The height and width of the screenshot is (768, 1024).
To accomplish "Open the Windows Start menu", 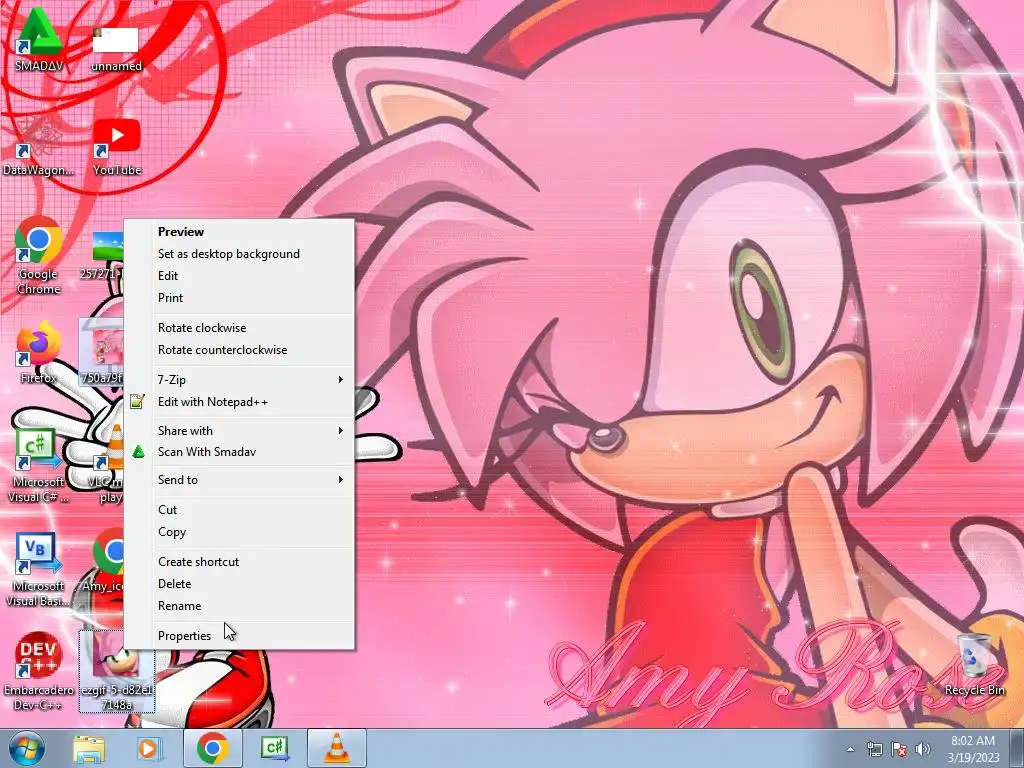I will 26,748.
